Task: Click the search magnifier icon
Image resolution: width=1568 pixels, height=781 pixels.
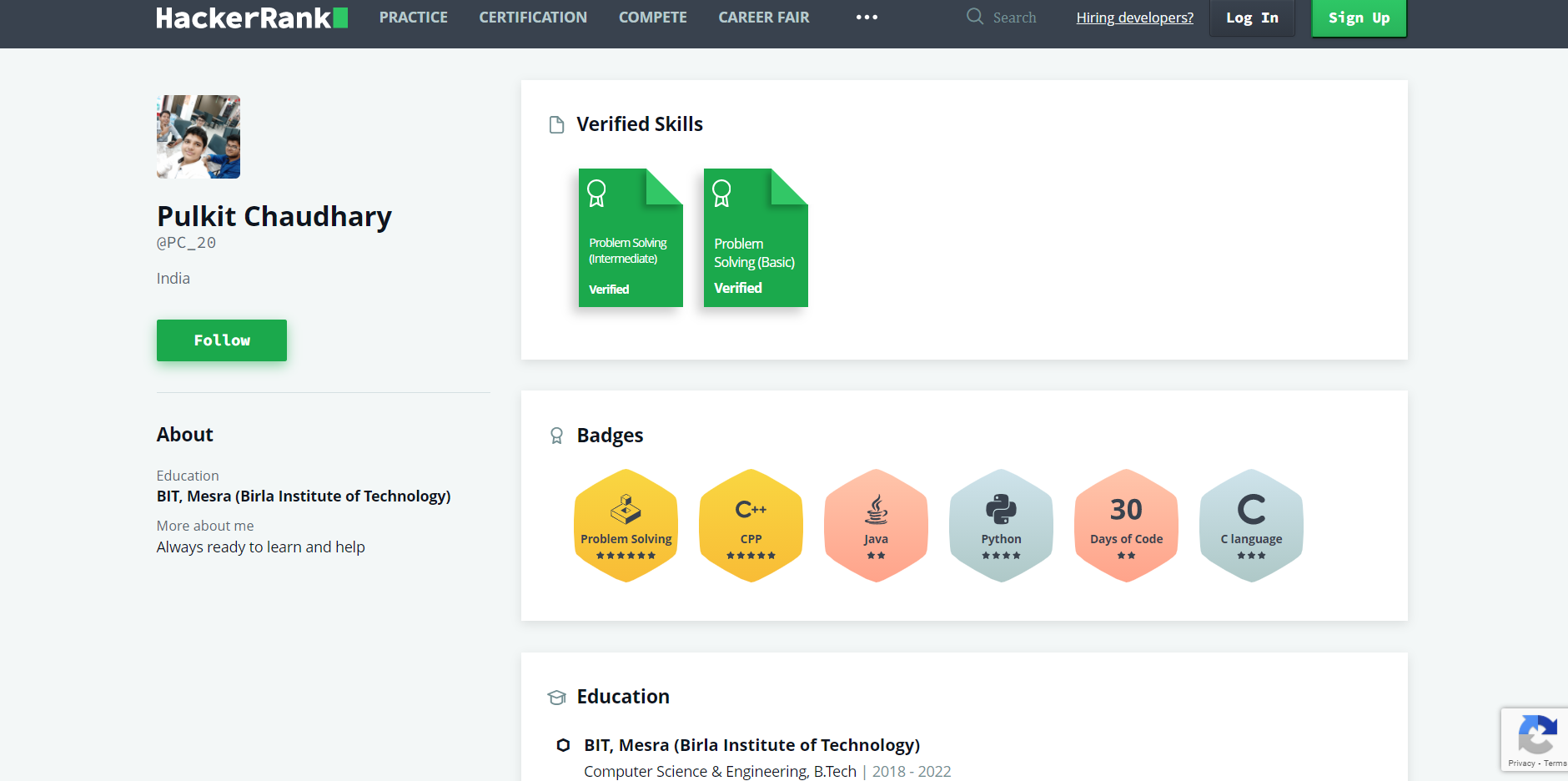Action: click(975, 17)
